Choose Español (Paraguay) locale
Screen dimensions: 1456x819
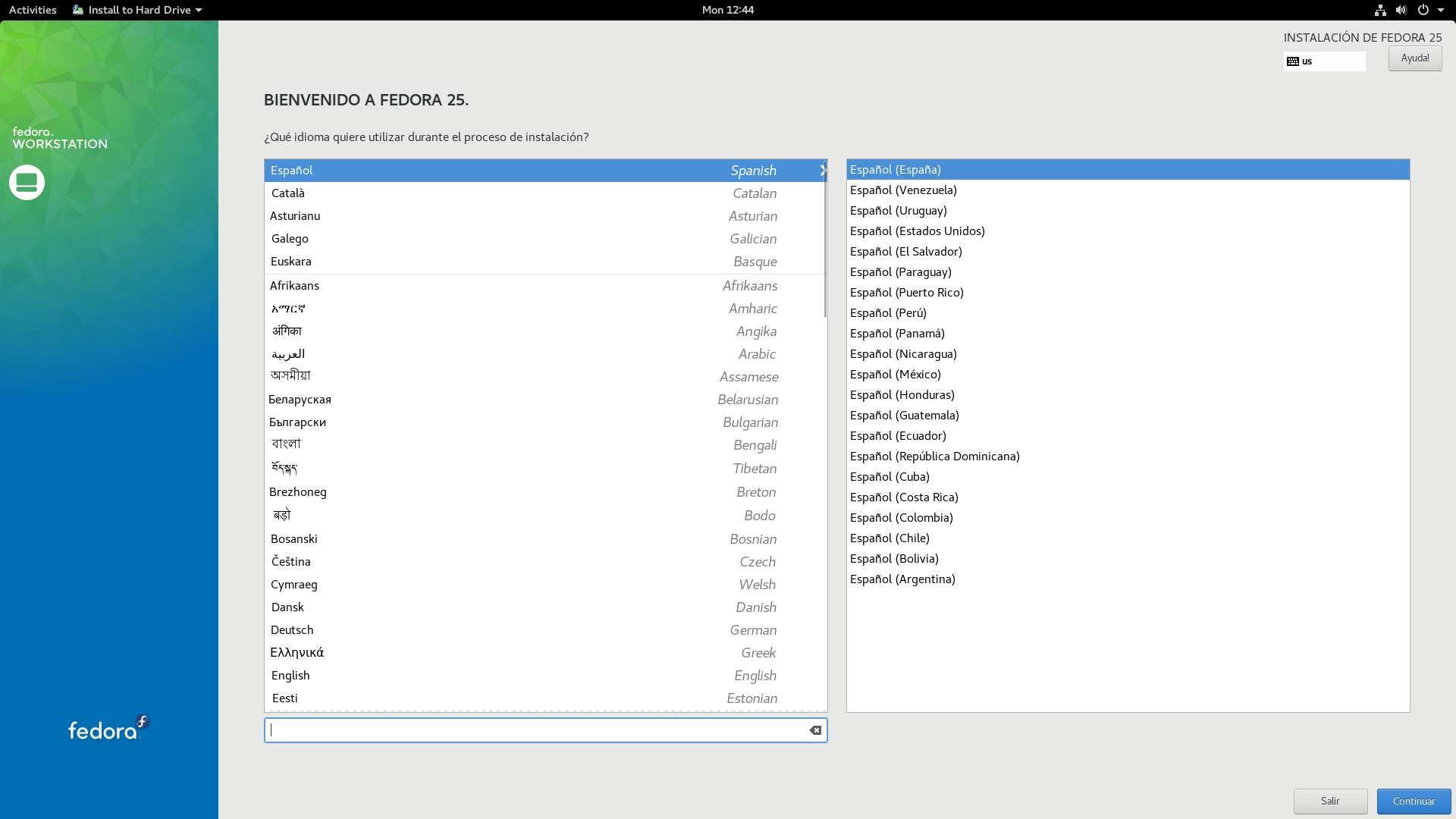click(1128, 272)
